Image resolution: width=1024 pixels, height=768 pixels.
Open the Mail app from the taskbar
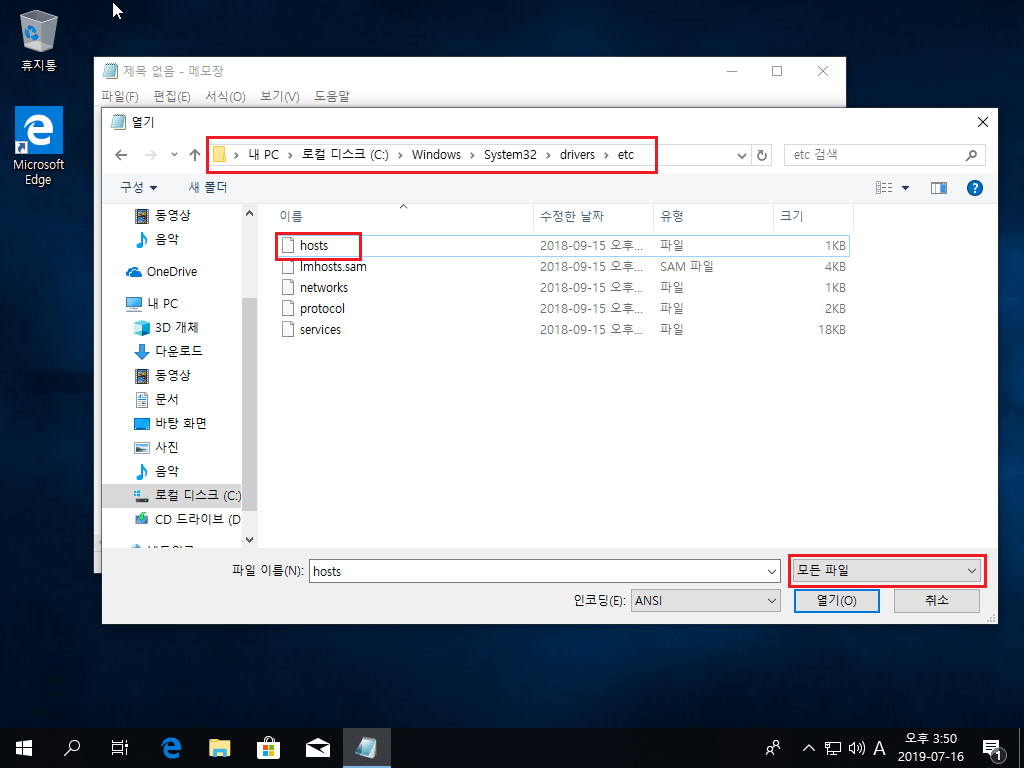click(x=317, y=747)
